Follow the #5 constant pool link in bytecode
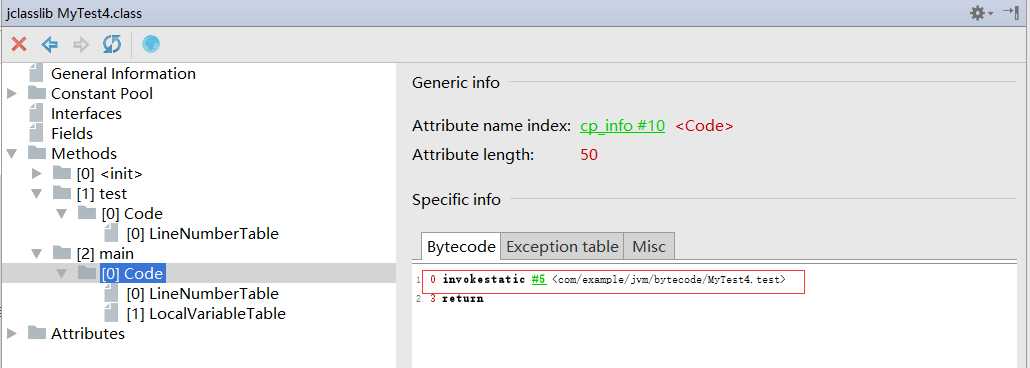Viewport: 1030px width, 368px height. tap(539, 280)
